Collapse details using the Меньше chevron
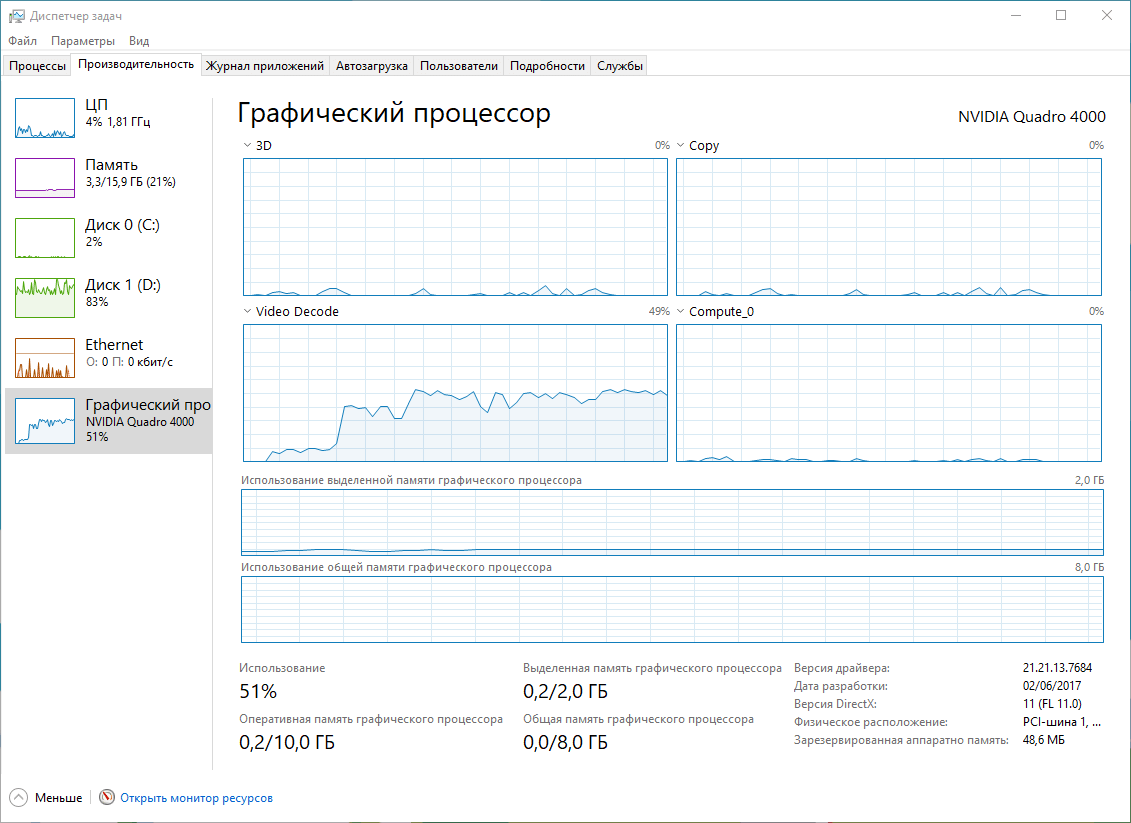 (18, 797)
